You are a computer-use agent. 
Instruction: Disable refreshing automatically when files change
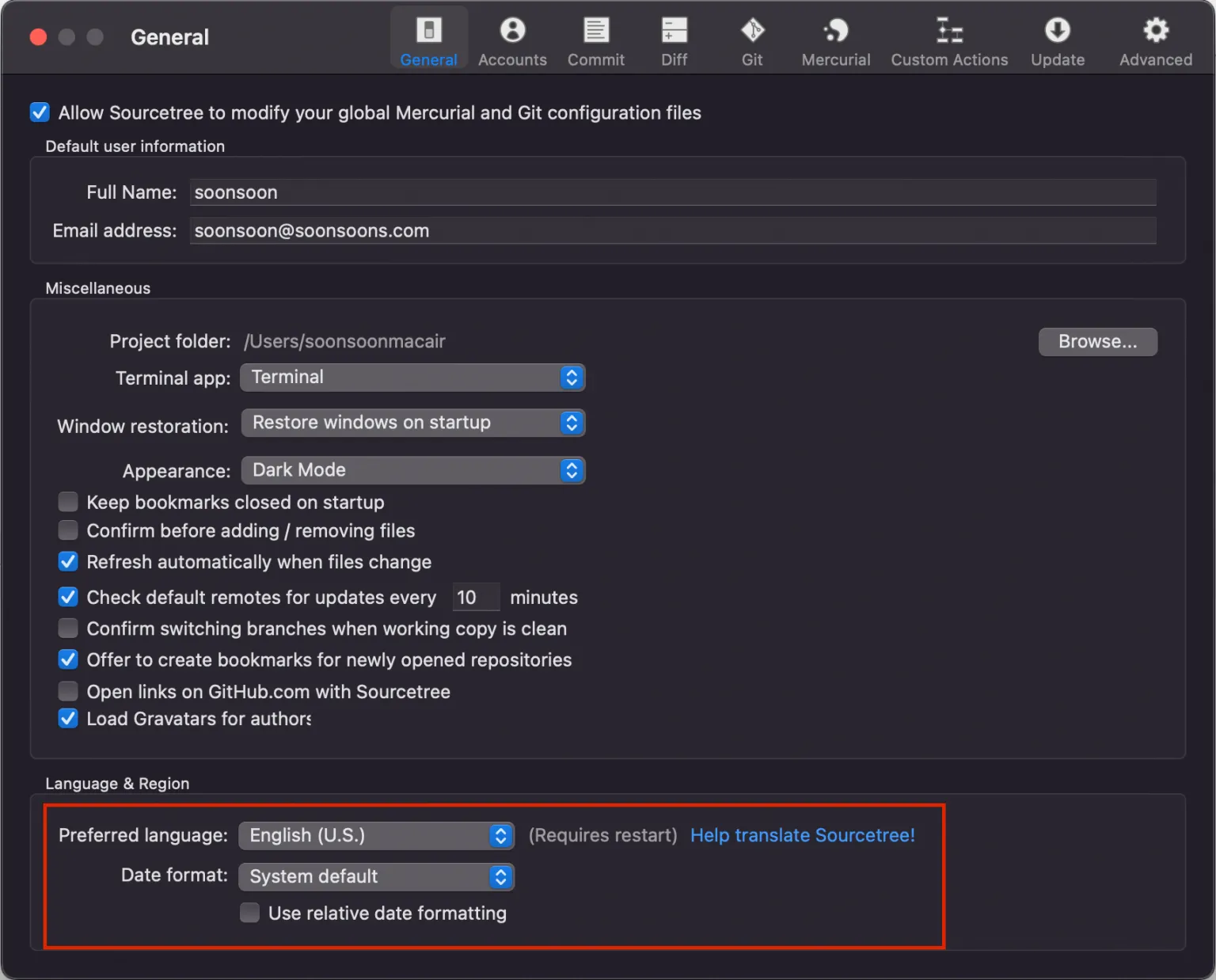(68, 561)
